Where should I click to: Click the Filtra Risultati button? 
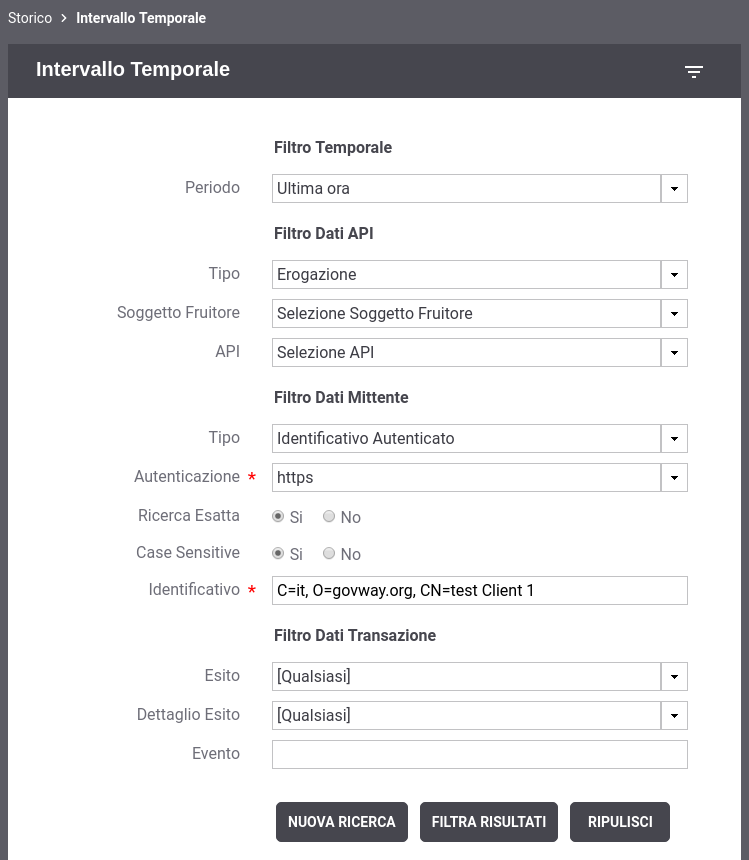point(489,822)
